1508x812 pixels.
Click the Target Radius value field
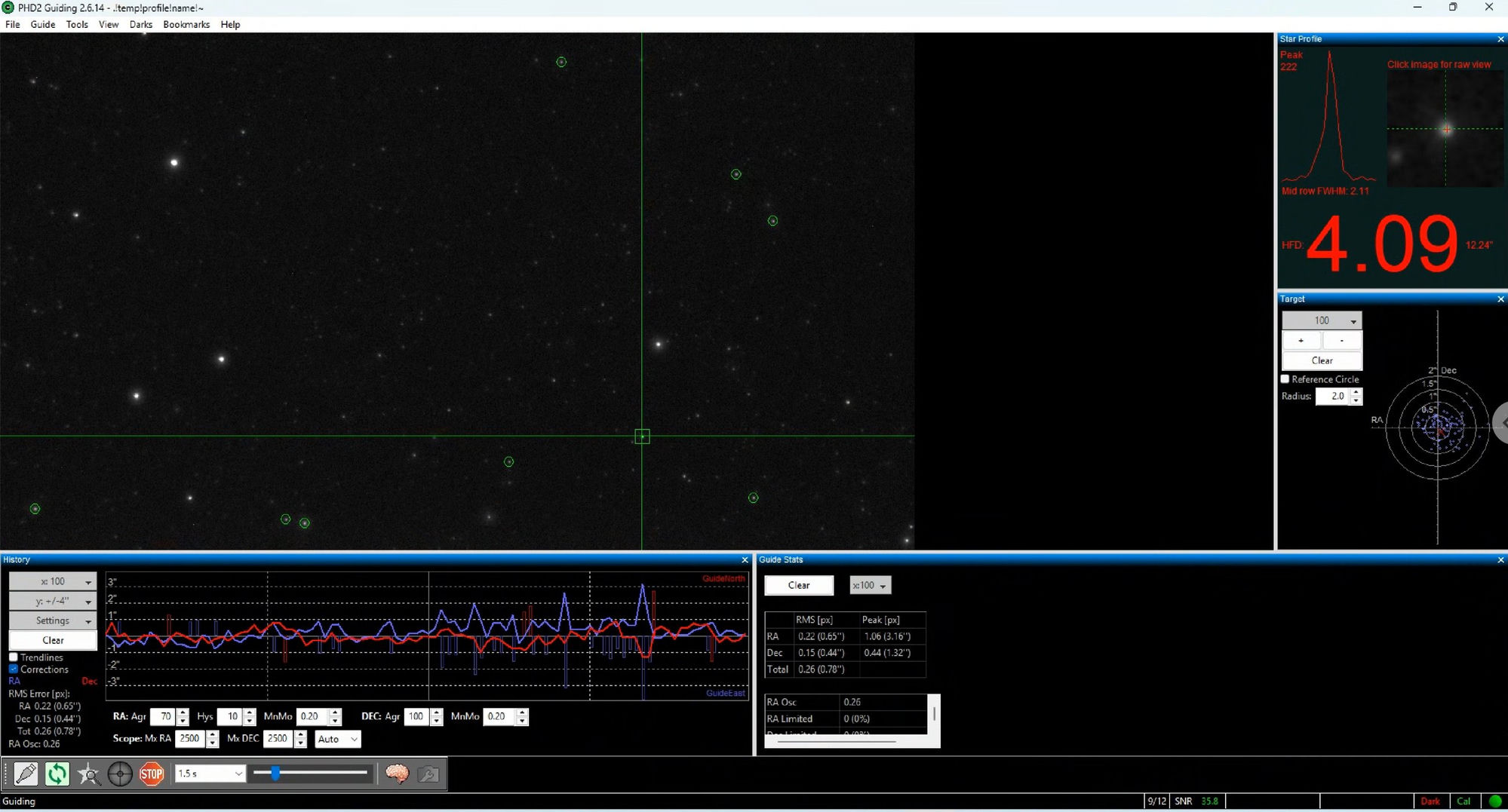pos(1333,396)
